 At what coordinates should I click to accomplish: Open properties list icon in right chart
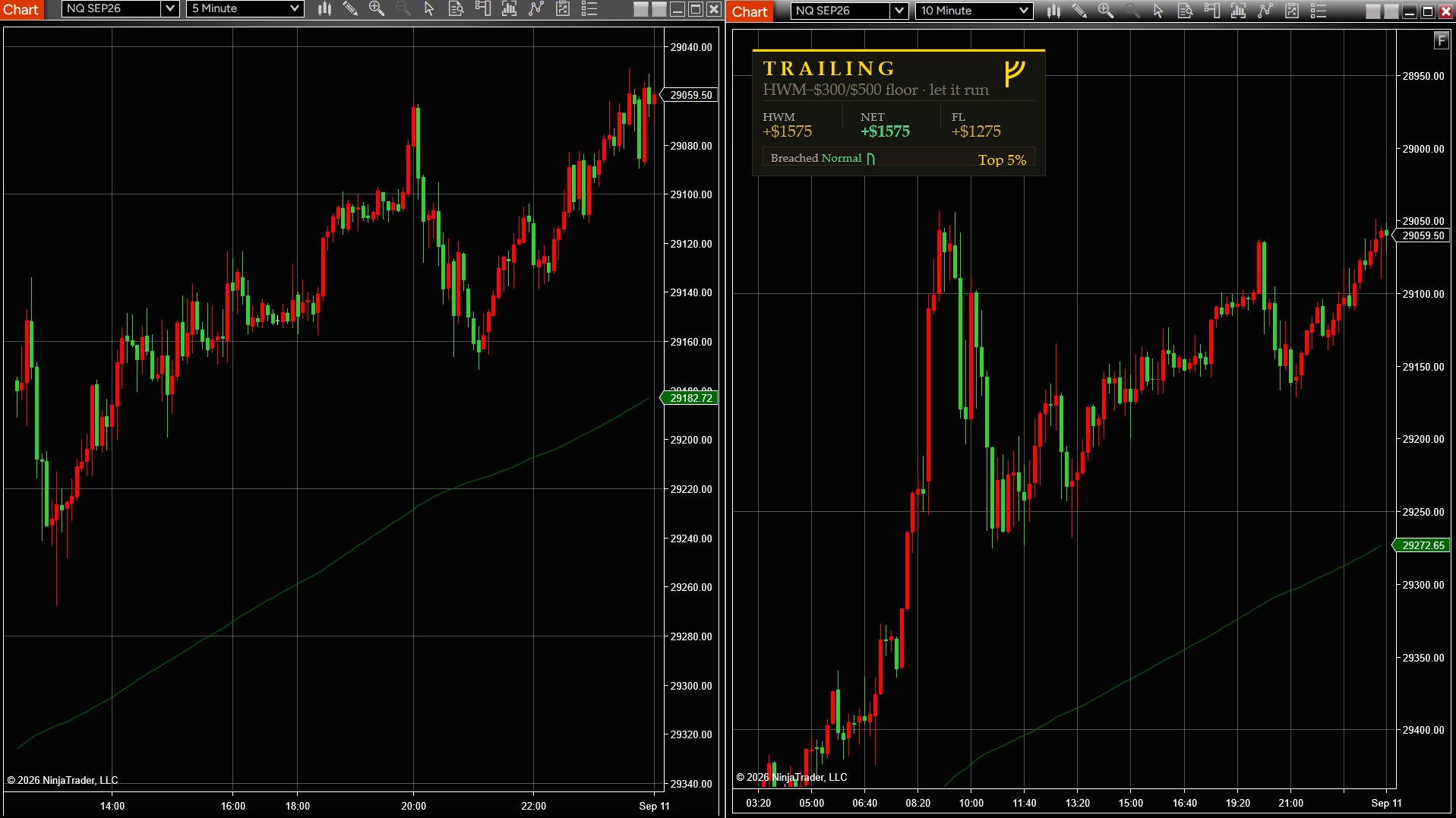click(1319, 11)
